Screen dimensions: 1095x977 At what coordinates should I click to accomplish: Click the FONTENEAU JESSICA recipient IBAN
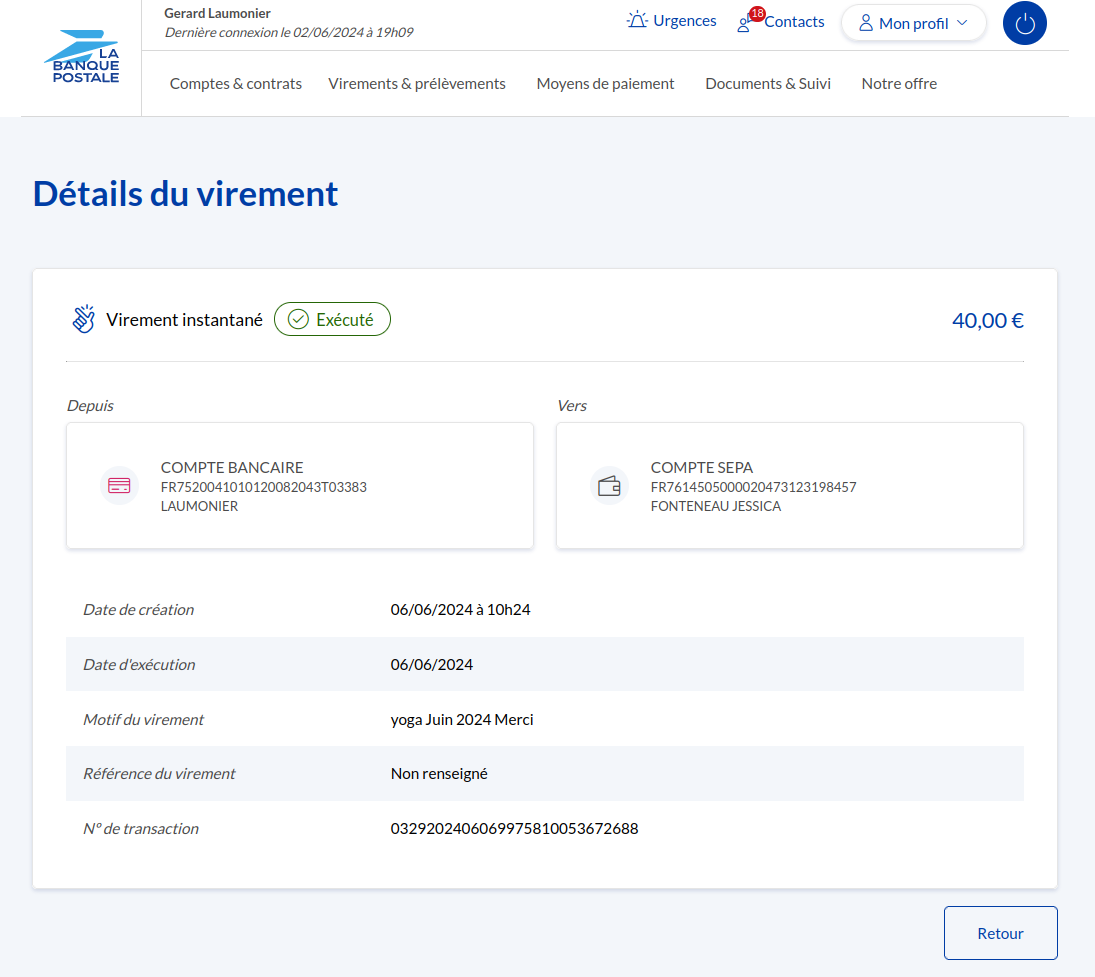pyautogui.click(x=753, y=488)
